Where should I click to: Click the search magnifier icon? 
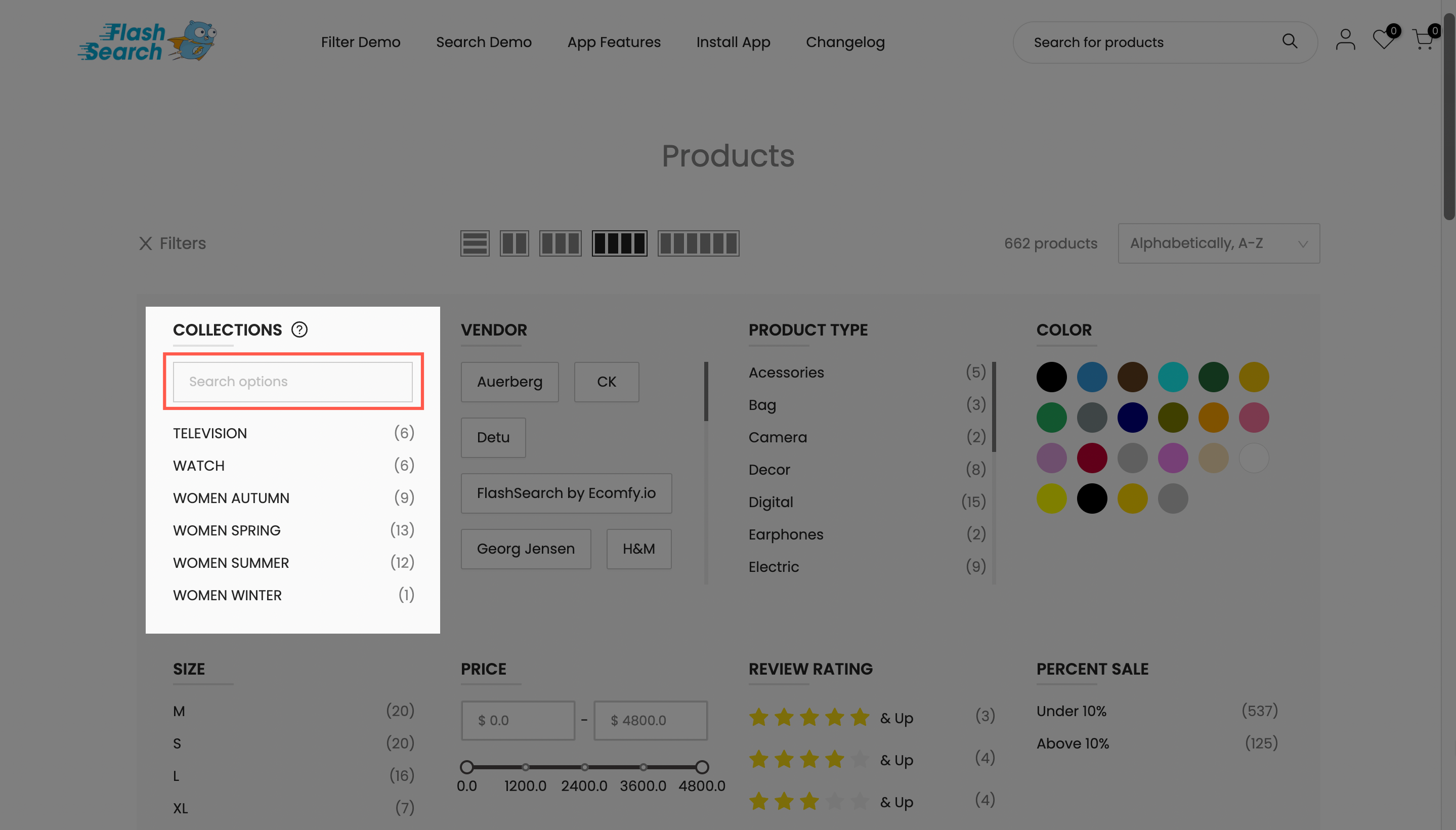1290,41
